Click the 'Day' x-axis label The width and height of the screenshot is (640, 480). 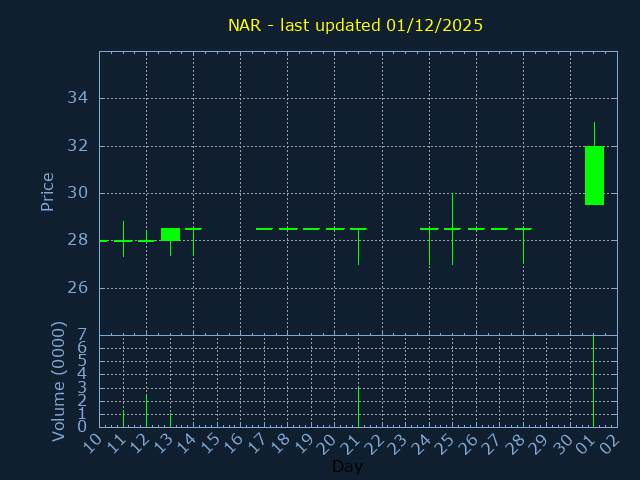tap(347, 467)
